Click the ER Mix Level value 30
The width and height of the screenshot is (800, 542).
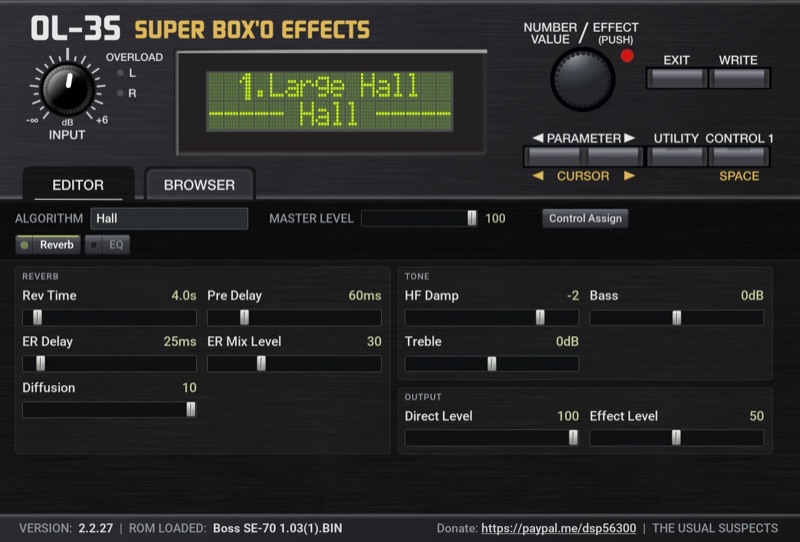(374, 341)
